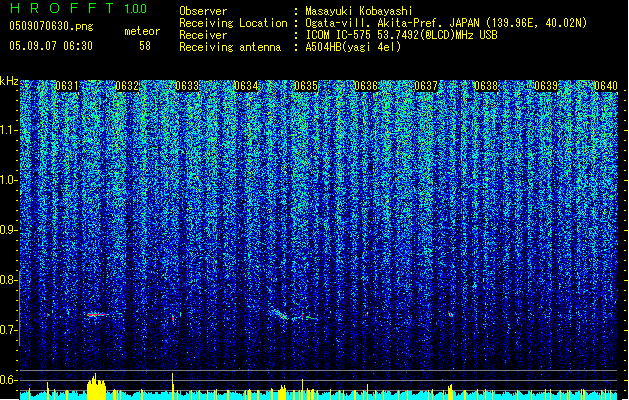Click the 0640 time marker label
Screen dimensions: 629x400
pos(606,86)
